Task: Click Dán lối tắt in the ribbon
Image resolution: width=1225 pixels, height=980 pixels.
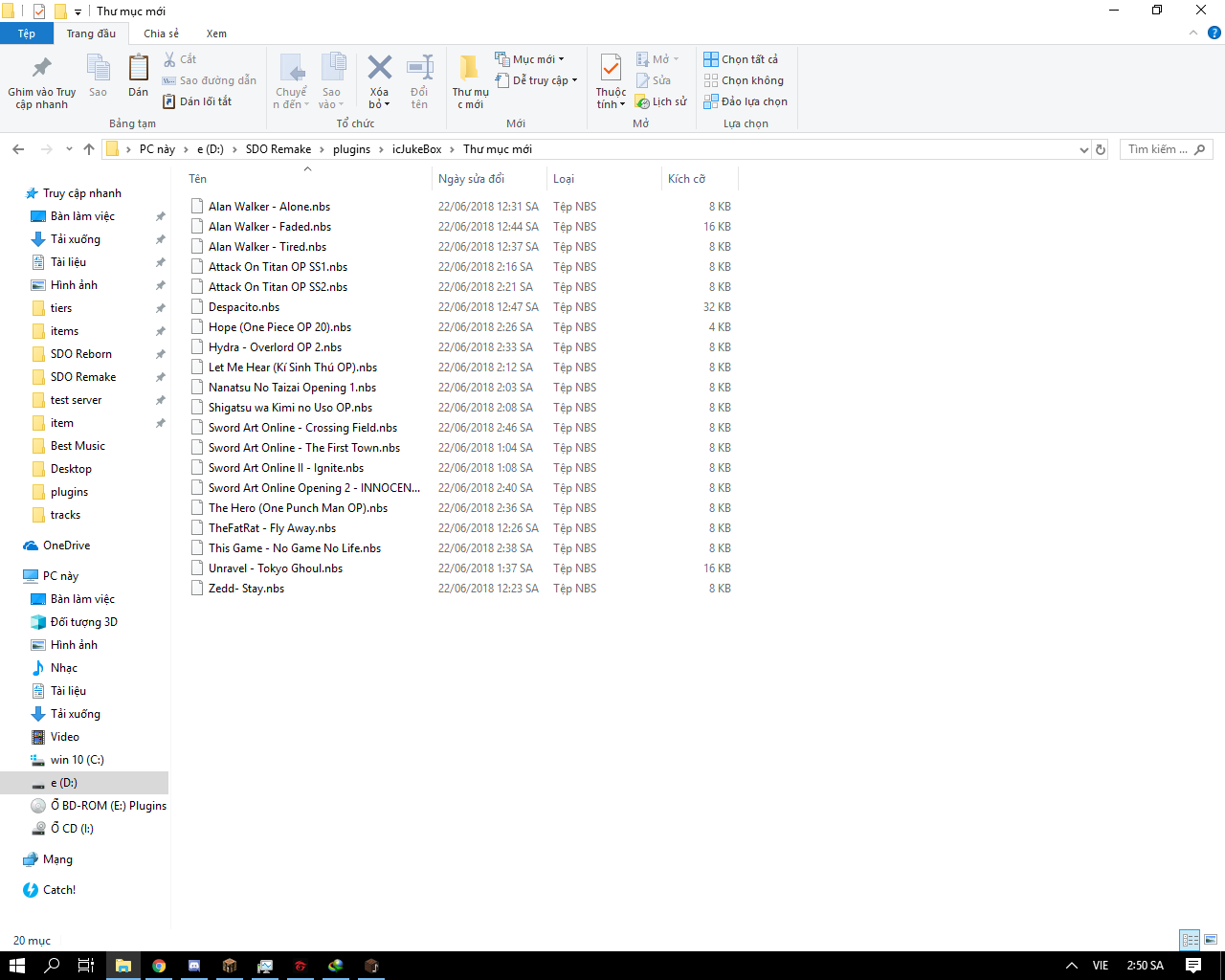Action: click(x=197, y=101)
